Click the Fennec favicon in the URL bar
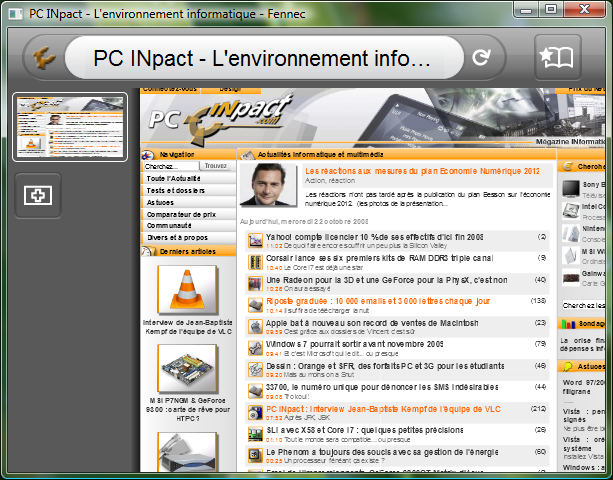 tap(44, 58)
